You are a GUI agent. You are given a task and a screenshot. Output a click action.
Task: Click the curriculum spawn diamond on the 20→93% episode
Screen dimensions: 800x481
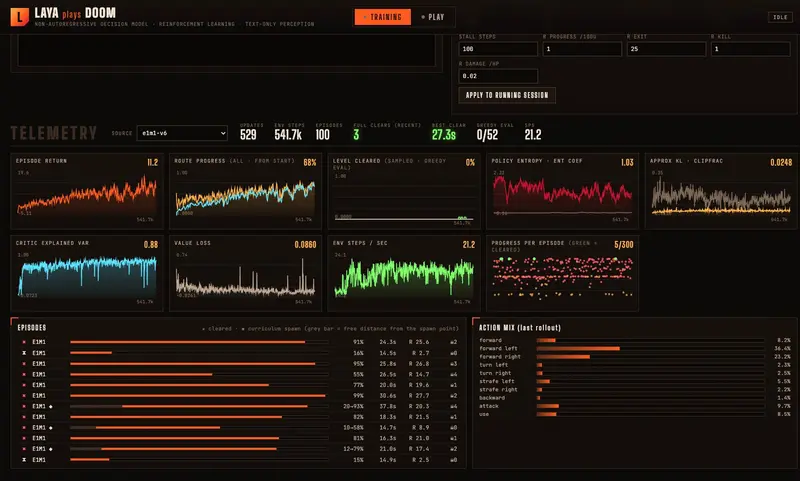point(51,407)
